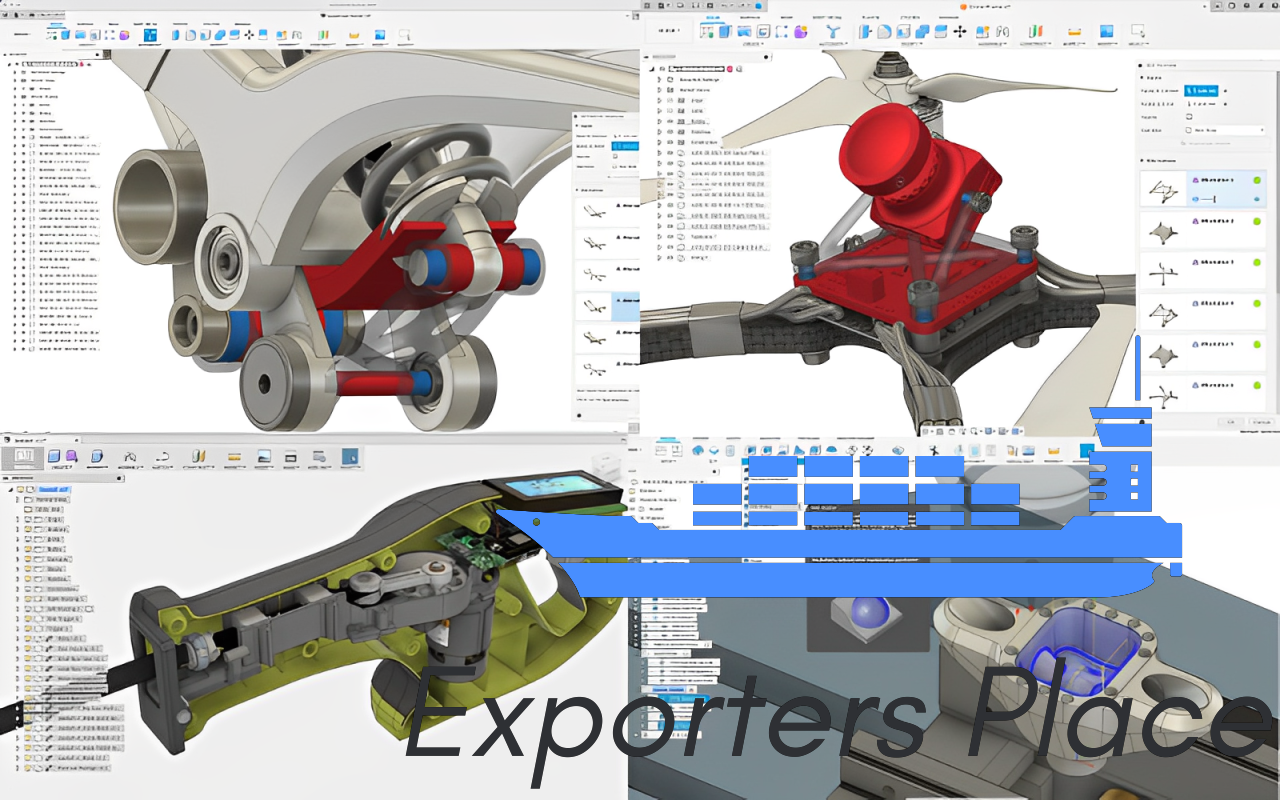Select Press Pull icon in drone window toolbar

pyautogui.click(x=866, y=32)
